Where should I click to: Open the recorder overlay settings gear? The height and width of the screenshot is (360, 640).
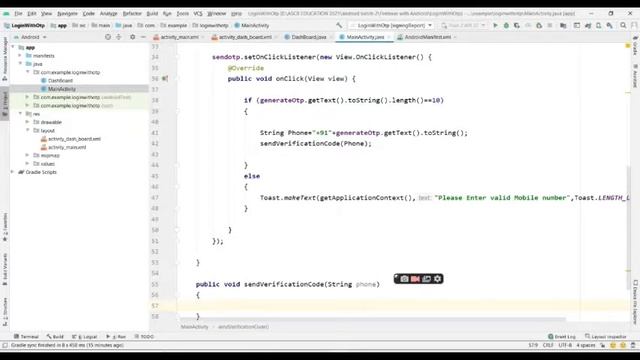pos(438,279)
